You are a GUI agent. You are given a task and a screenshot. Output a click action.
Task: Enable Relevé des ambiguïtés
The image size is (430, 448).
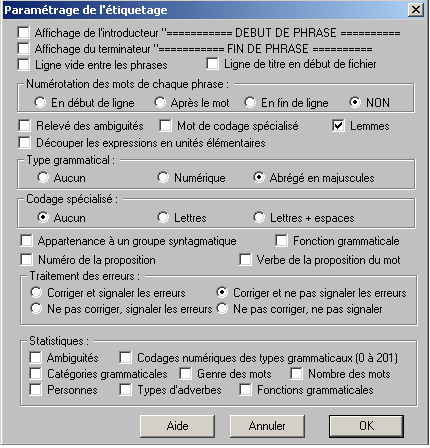[25, 126]
